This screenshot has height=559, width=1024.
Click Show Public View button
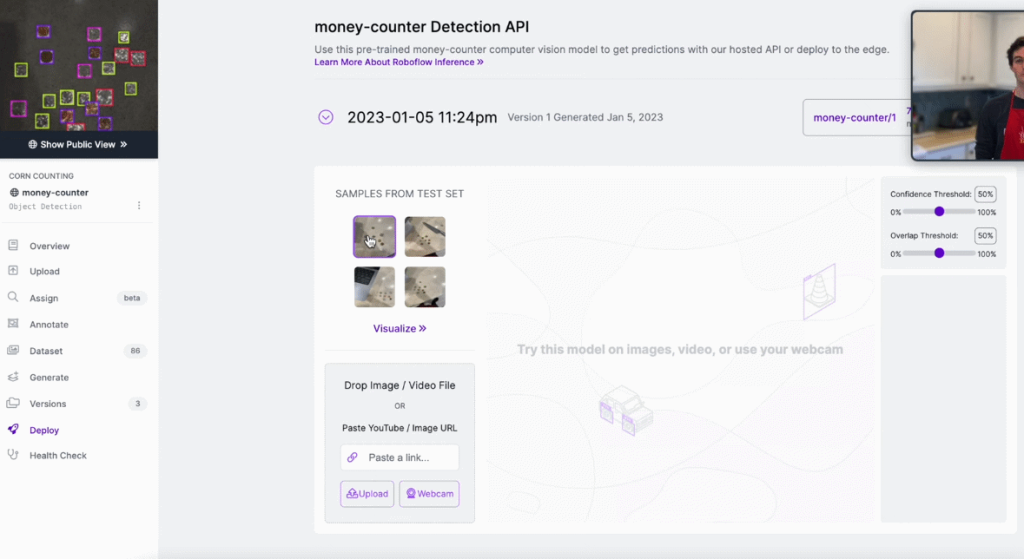[x=78, y=144]
